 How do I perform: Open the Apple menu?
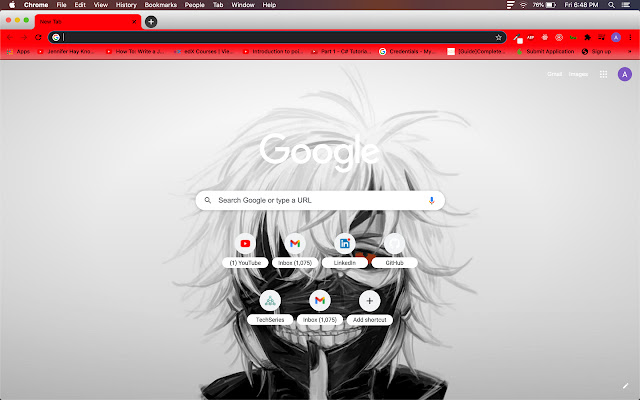(x=12, y=5)
